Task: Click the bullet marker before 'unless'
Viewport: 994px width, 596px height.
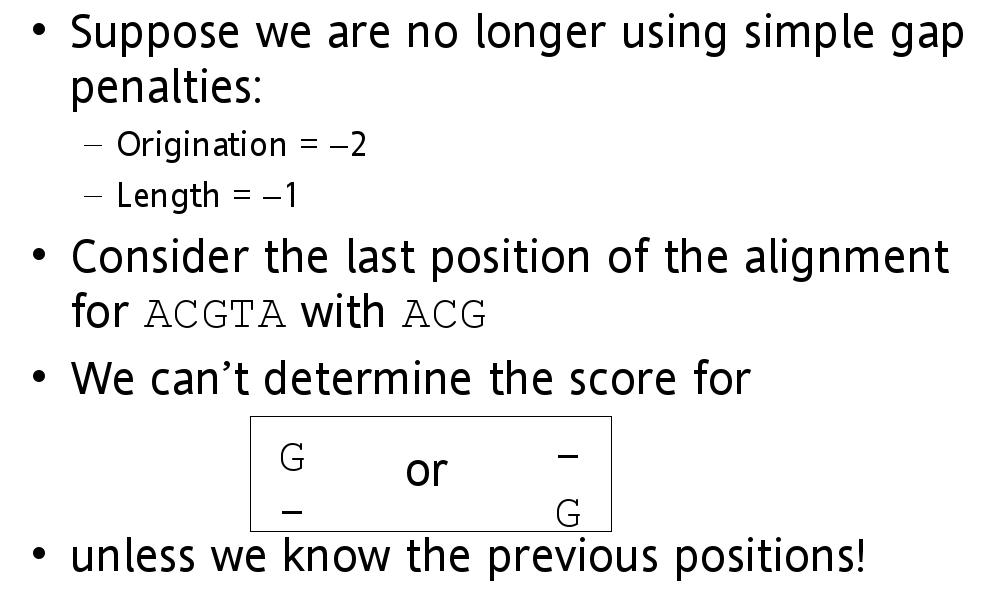Action: [39, 554]
